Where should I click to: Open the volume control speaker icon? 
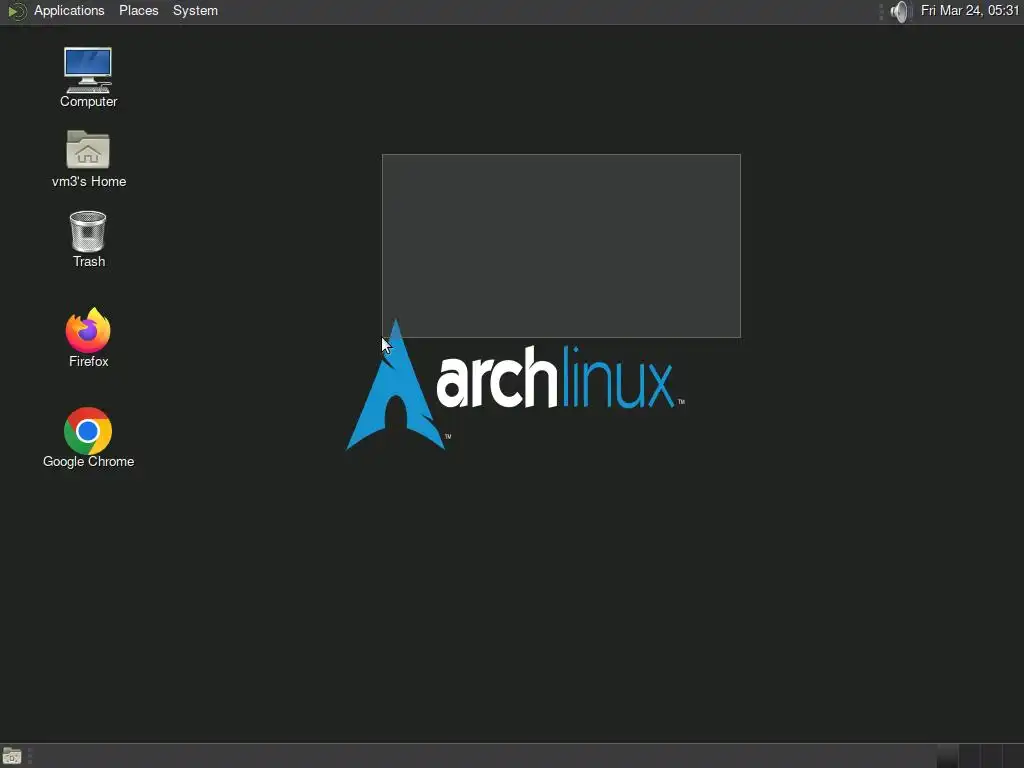(900, 11)
